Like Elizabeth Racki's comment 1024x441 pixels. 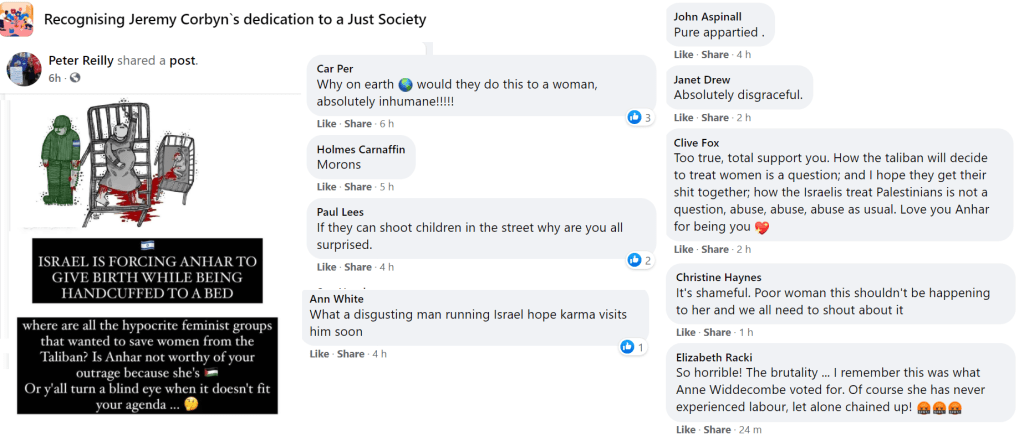[684, 430]
